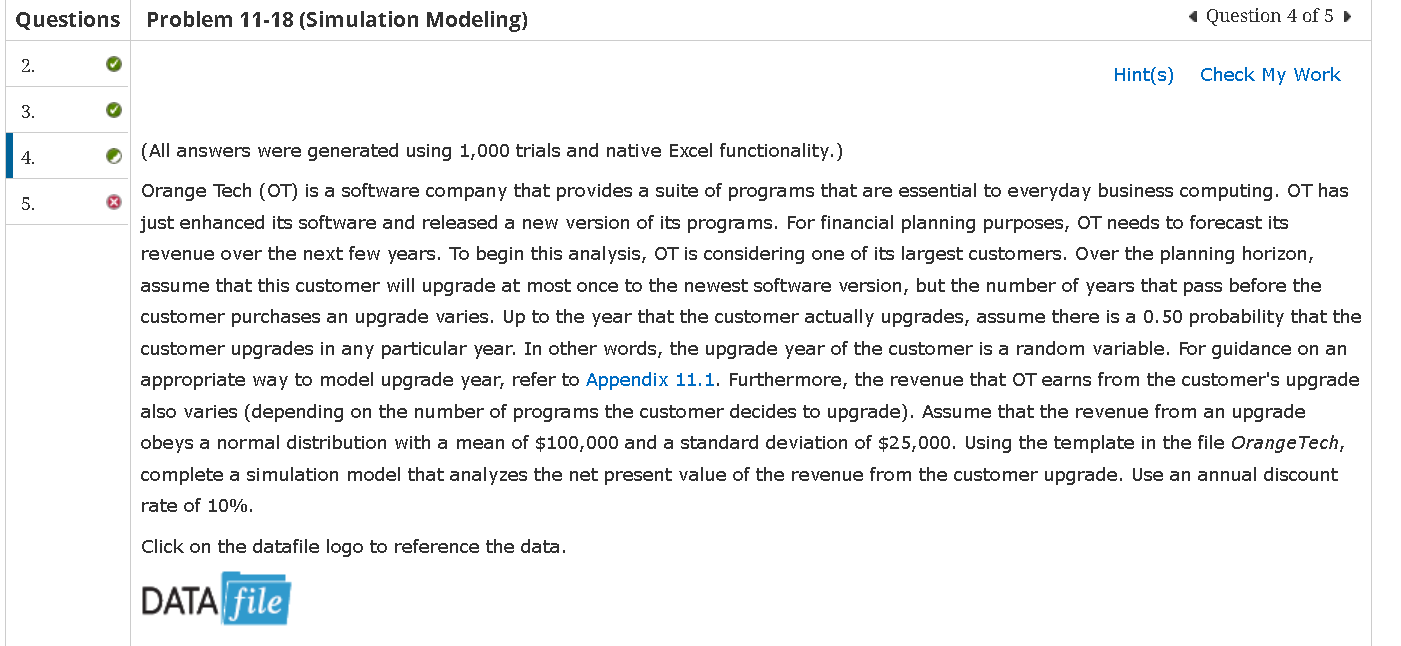Viewport: 1401px width, 646px height.
Task: Open the Appendix 11.1 link
Action: point(648,379)
